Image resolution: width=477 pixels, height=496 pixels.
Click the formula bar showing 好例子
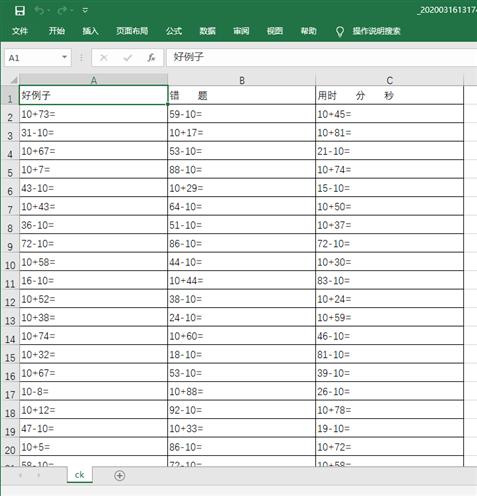322,57
